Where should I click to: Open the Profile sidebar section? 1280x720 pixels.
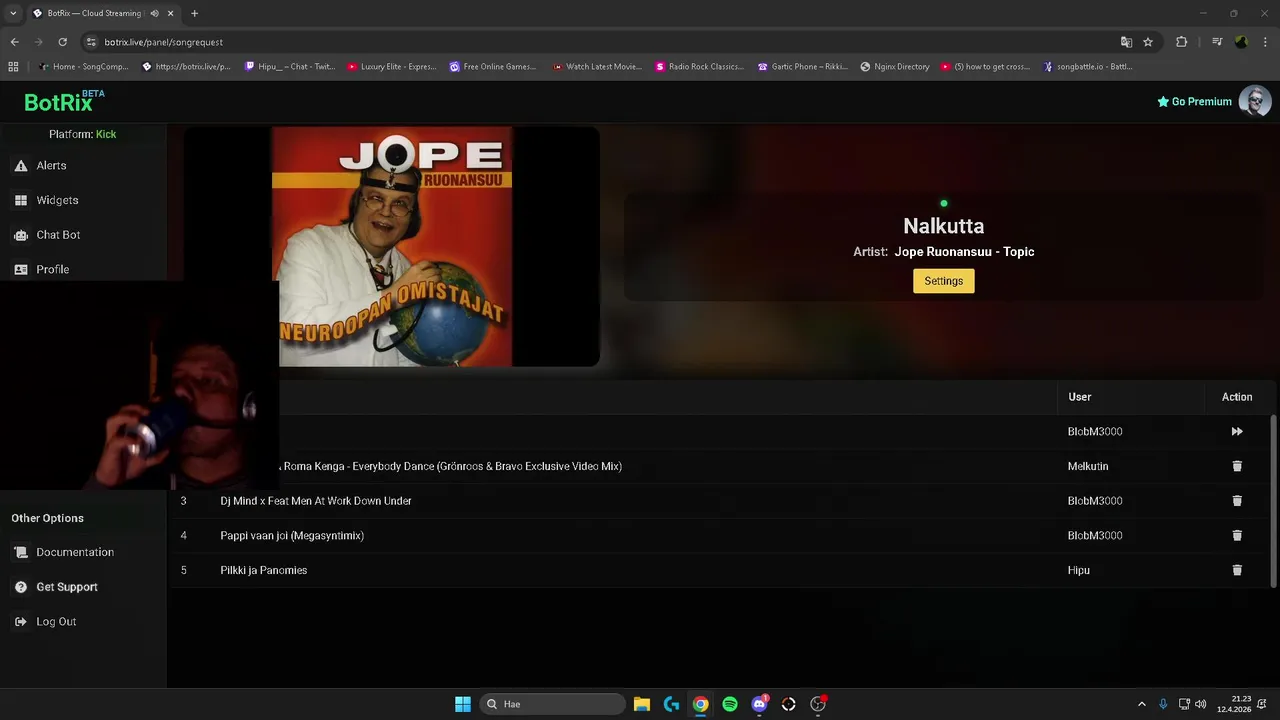pyautogui.click(x=52, y=269)
